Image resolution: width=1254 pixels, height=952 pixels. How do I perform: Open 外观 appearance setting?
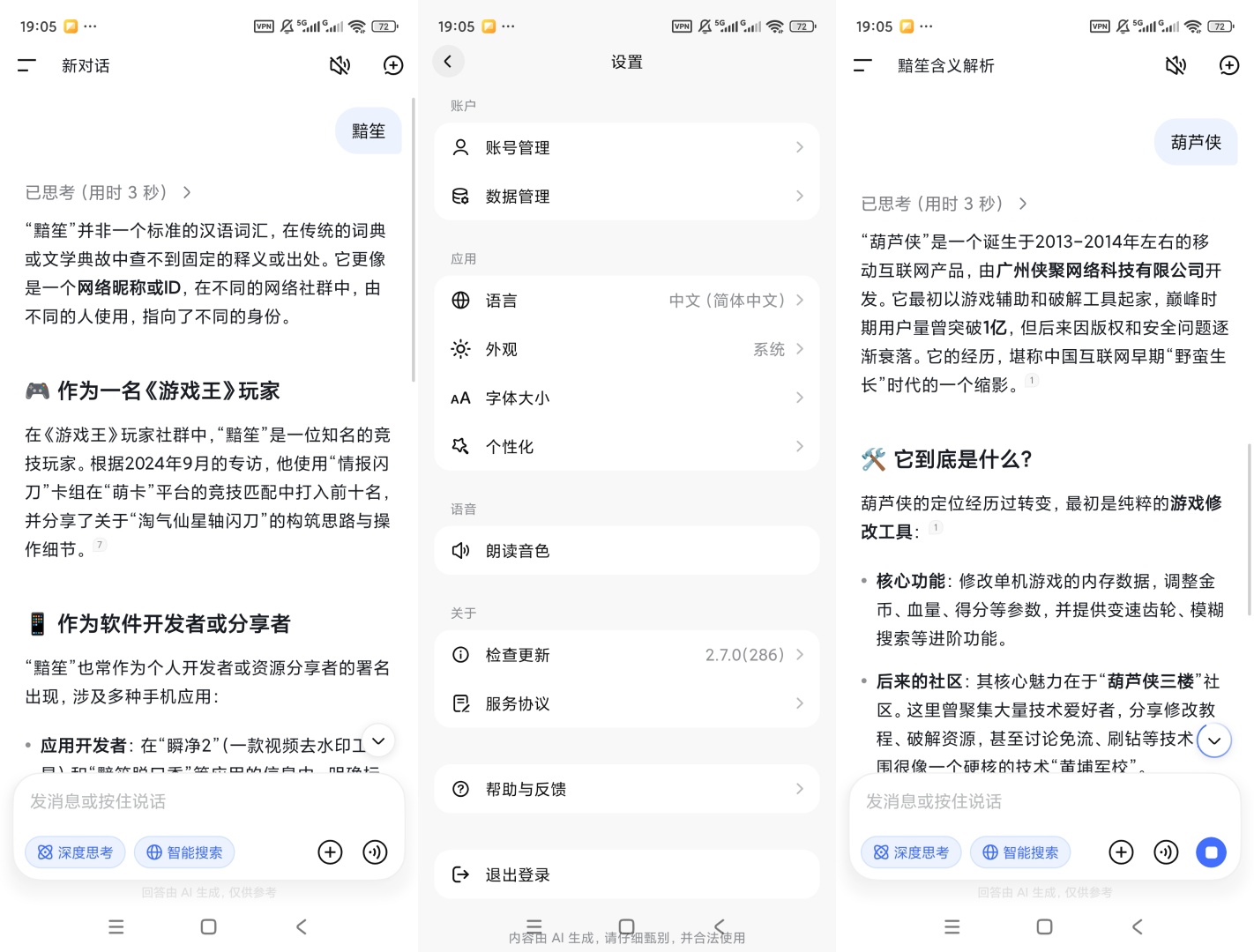(x=627, y=349)
